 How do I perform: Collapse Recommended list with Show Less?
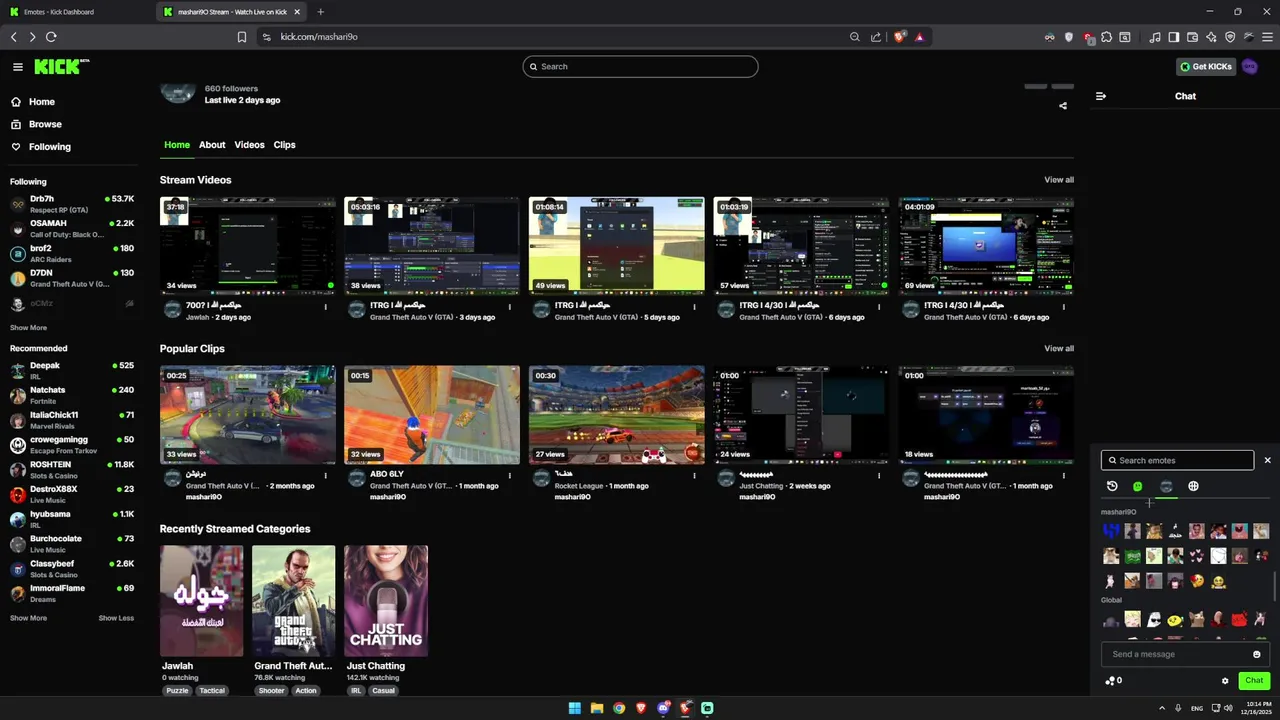[x=116, y=618]
